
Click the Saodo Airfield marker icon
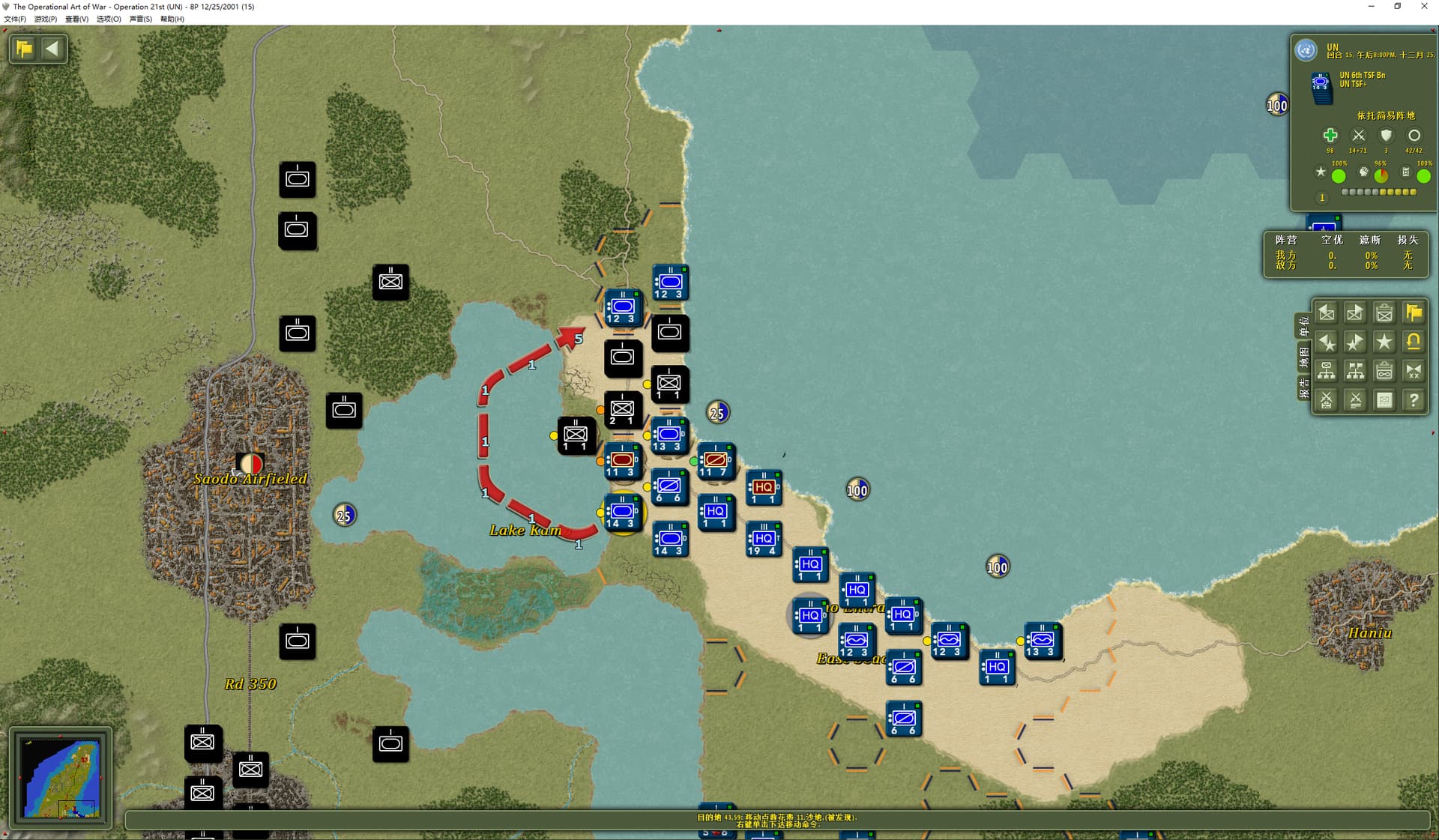[250, 463]
